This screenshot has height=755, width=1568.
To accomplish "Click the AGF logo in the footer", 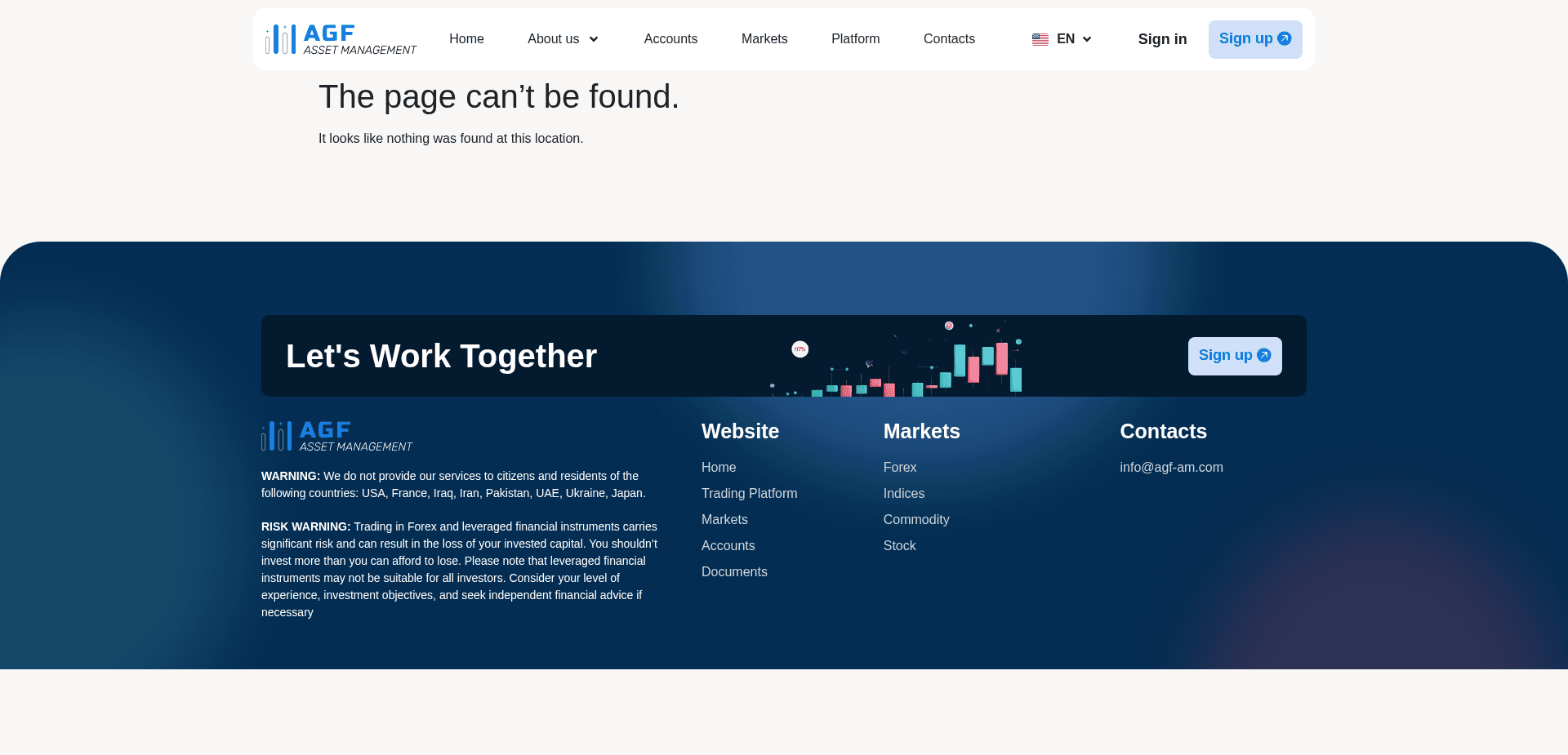I will [336, 436].
